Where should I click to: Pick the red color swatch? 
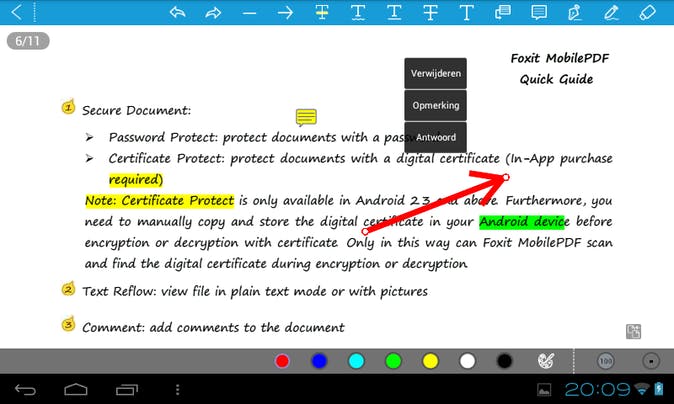(282, 361)
